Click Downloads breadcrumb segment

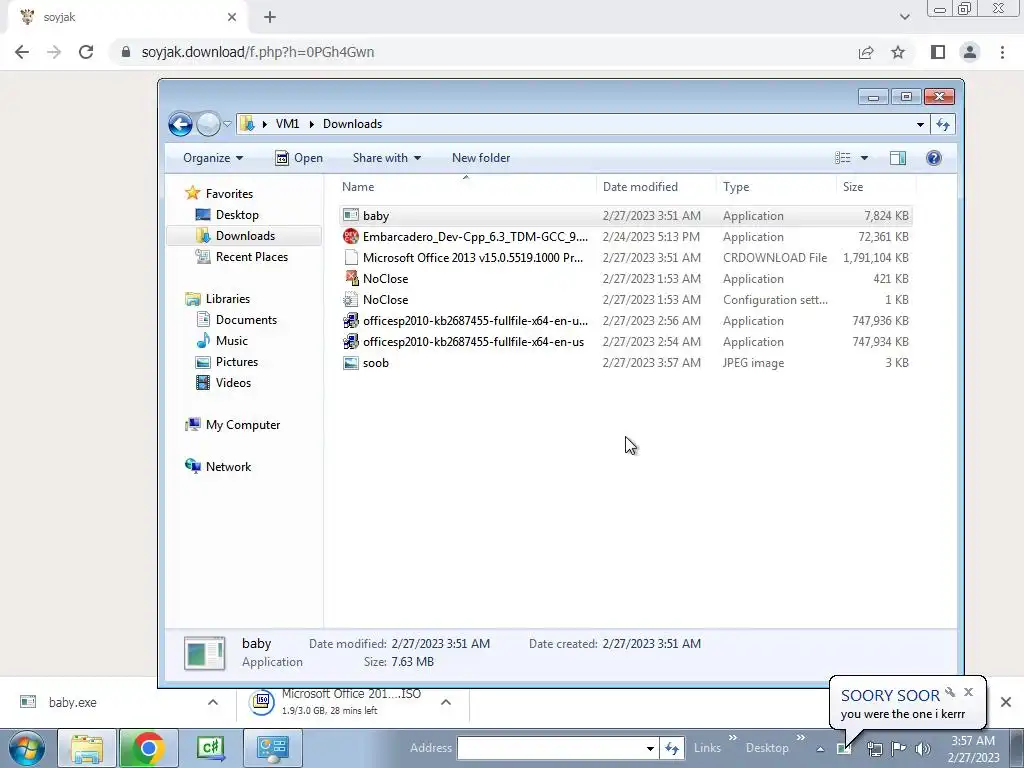352,124
